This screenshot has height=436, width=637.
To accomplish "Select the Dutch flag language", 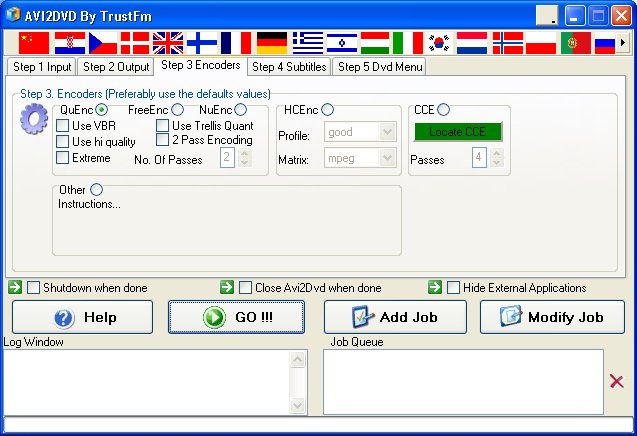I will coord(472,43).
